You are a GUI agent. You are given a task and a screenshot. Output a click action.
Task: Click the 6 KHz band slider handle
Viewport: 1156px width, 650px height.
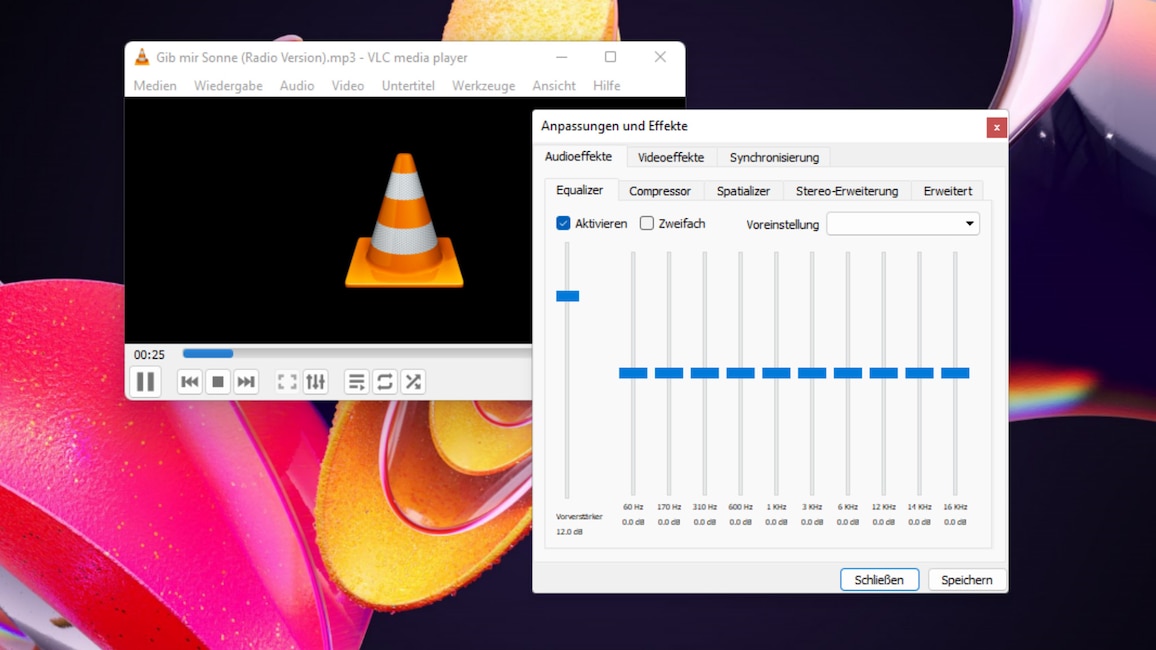(848, 373)
